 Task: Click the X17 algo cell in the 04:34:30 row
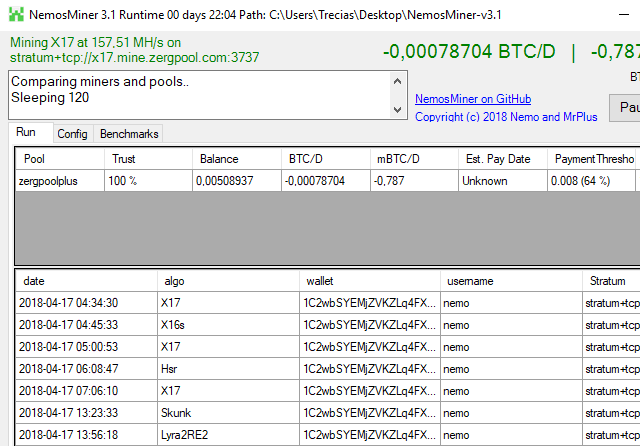coord(228,303)
